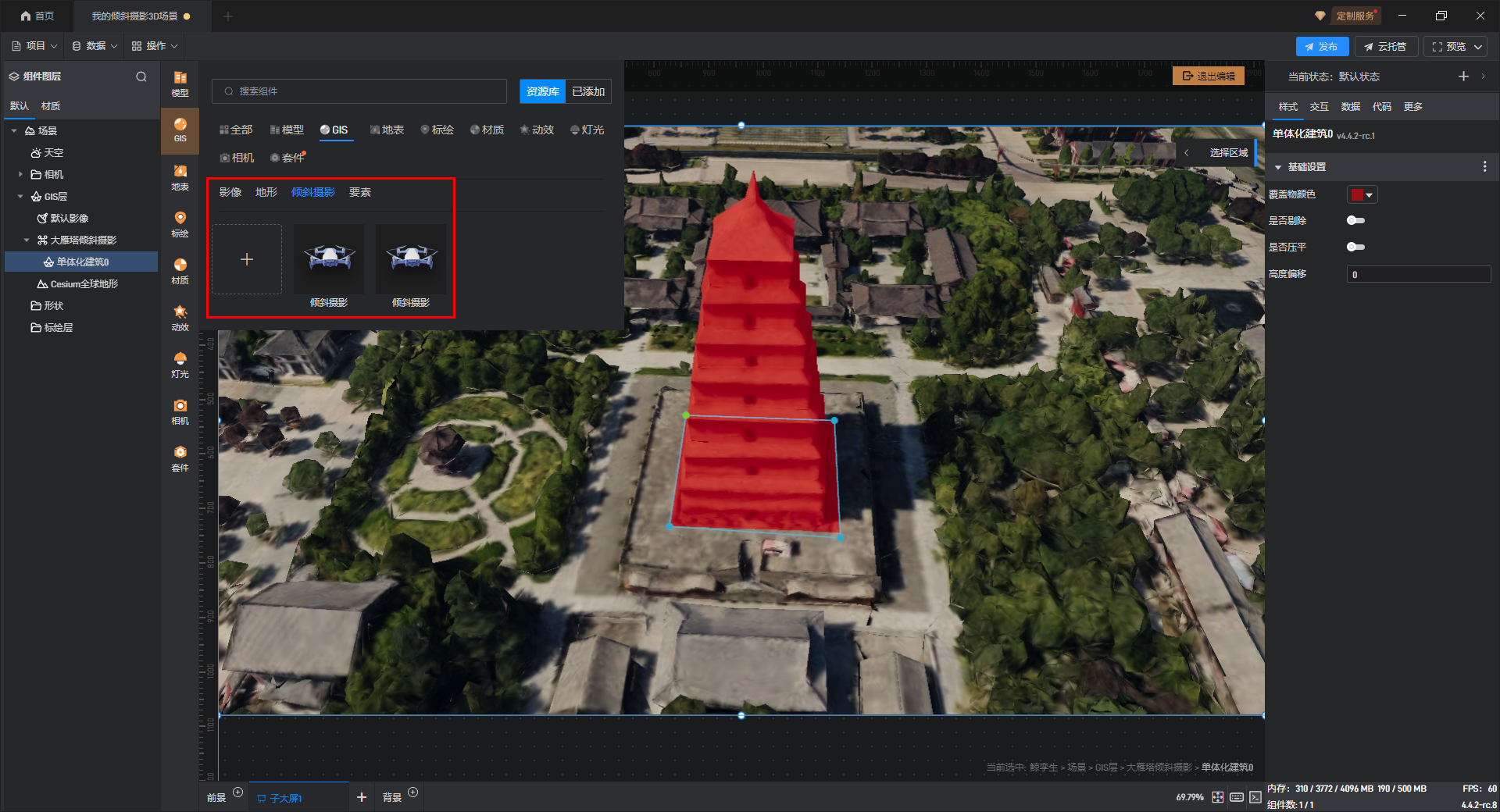Click the 选择区域 button
The width and height of the screenshot is (1500, 812).
pyautogui.click(x=1229, y=153)
